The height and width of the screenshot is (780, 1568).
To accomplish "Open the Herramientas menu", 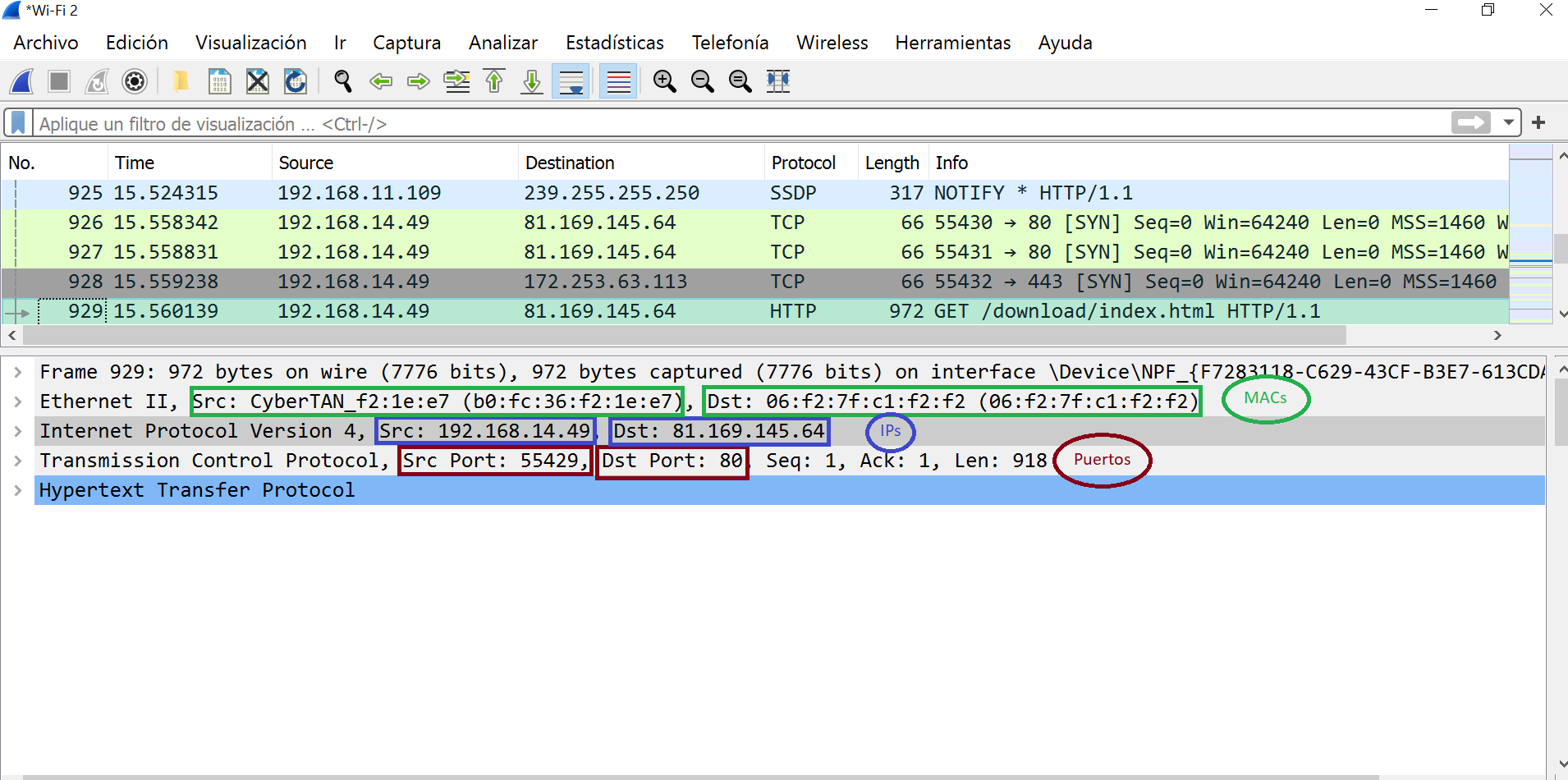I will click(x=953, y=43).
